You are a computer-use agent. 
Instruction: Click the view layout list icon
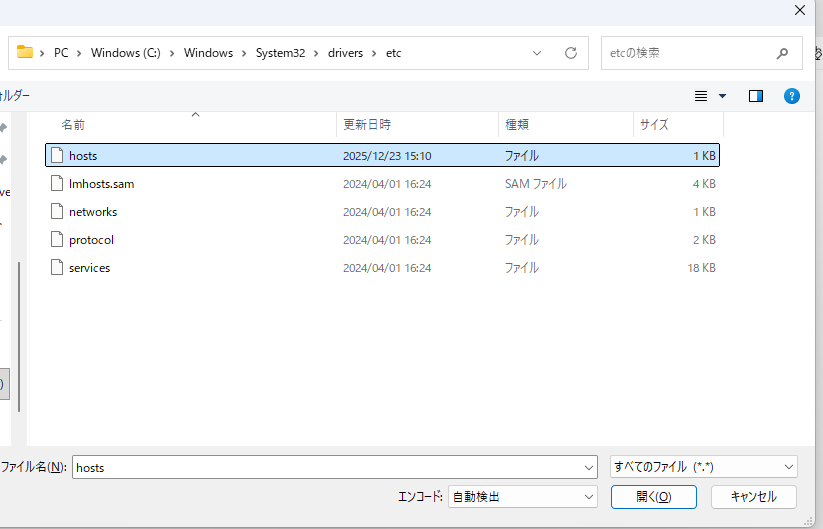pos(701,96)
